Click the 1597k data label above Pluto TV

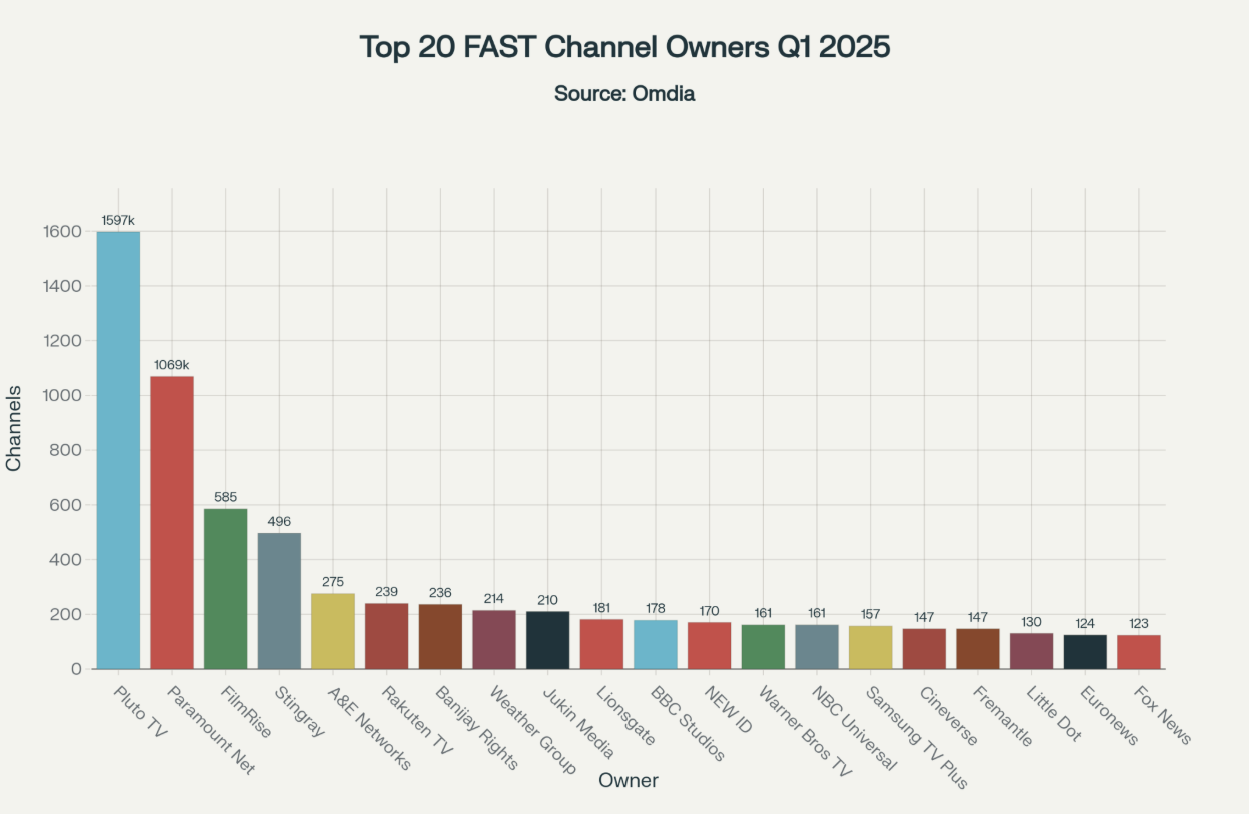click(118, 219)
